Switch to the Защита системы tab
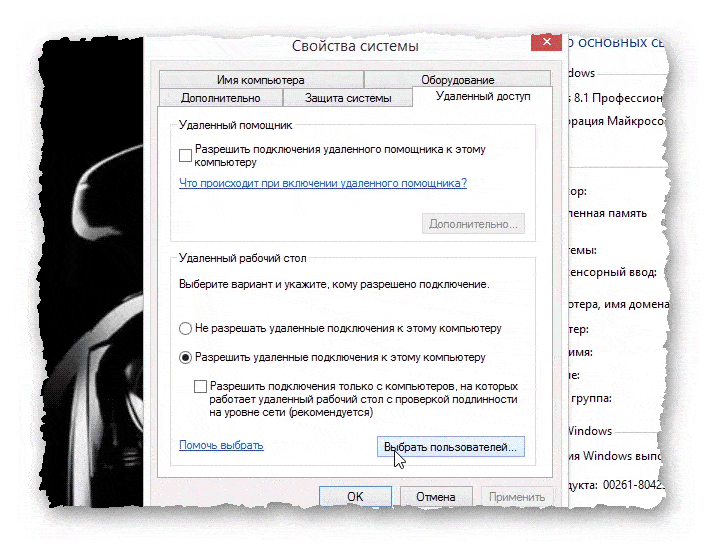Image resolution: width=704 pixels, height=544 pixels. [348, 97]
